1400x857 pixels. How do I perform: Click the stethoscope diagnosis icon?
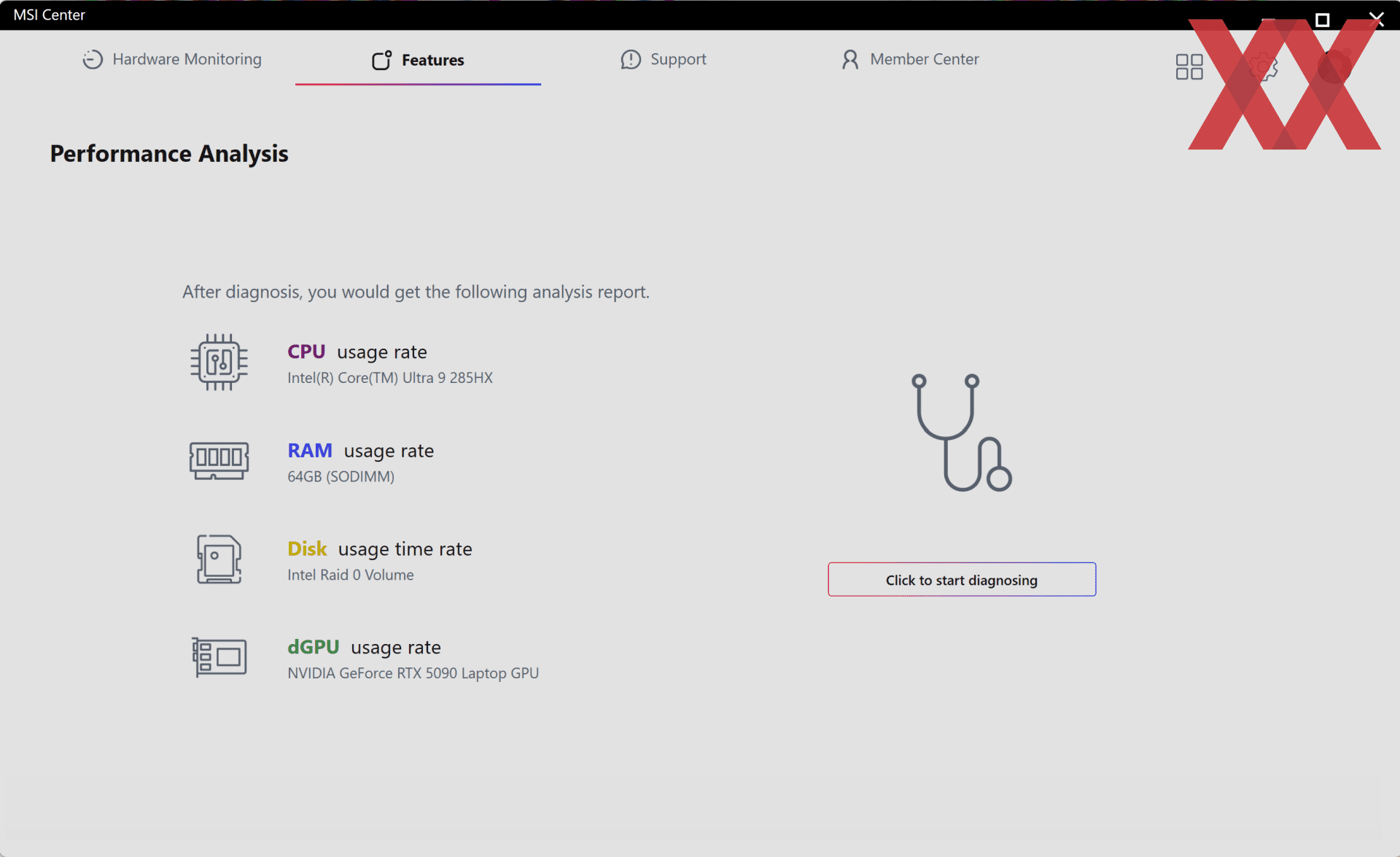click(962, 433)
